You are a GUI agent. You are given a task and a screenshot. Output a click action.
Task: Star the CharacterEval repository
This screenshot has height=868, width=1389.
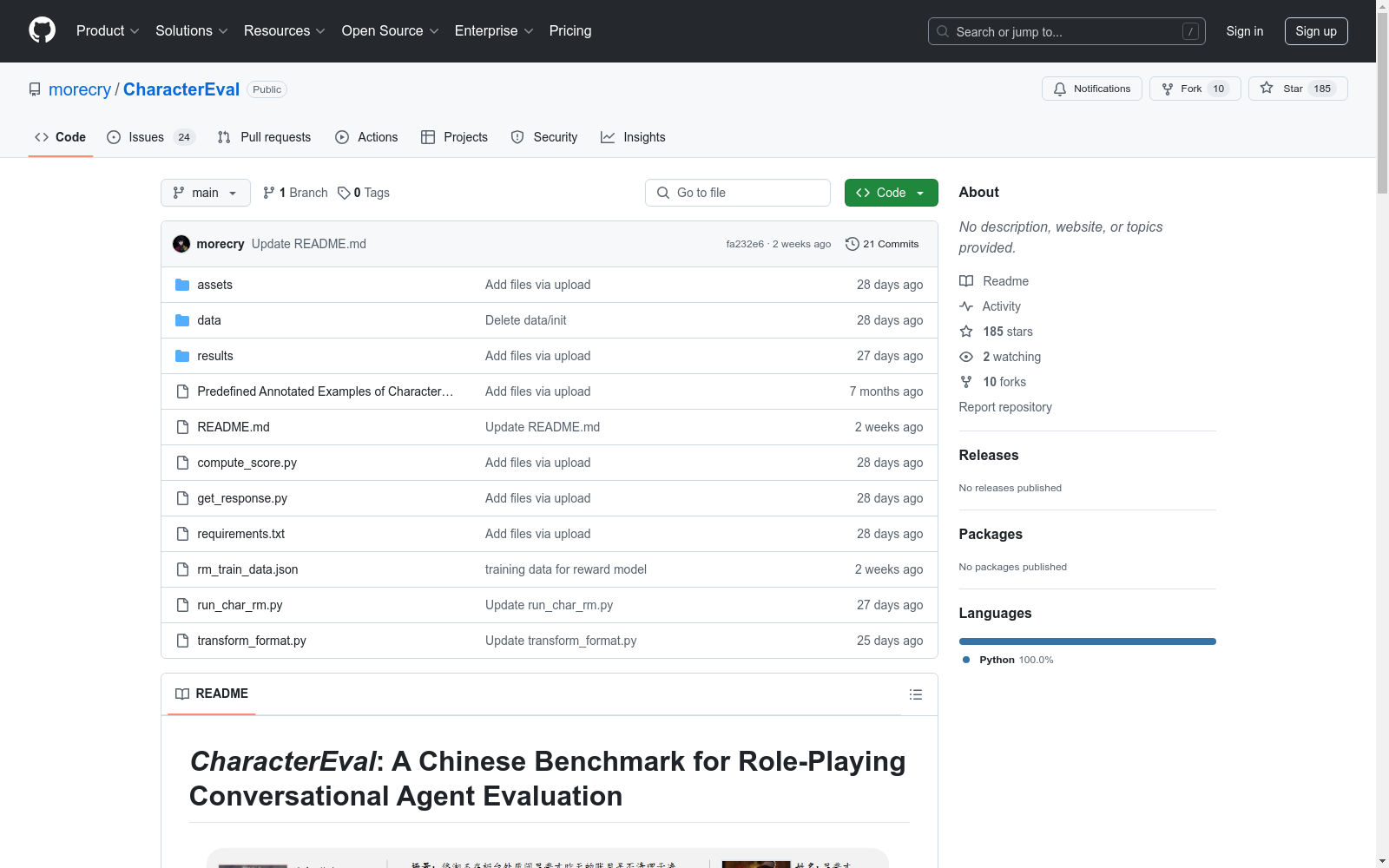(x=1297, y=89)
